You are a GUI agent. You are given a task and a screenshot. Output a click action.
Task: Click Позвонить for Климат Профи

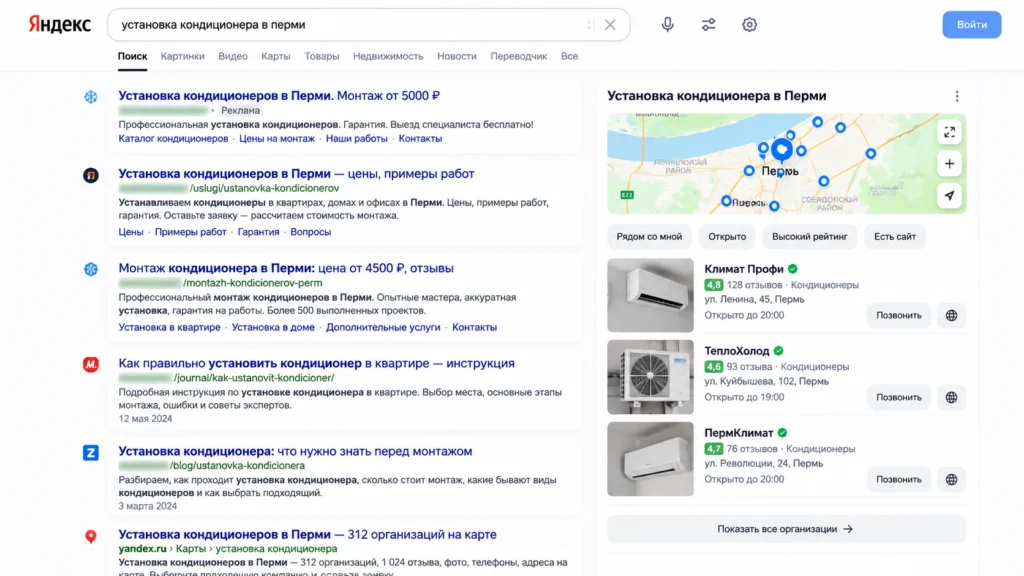[x=899, y=315]
